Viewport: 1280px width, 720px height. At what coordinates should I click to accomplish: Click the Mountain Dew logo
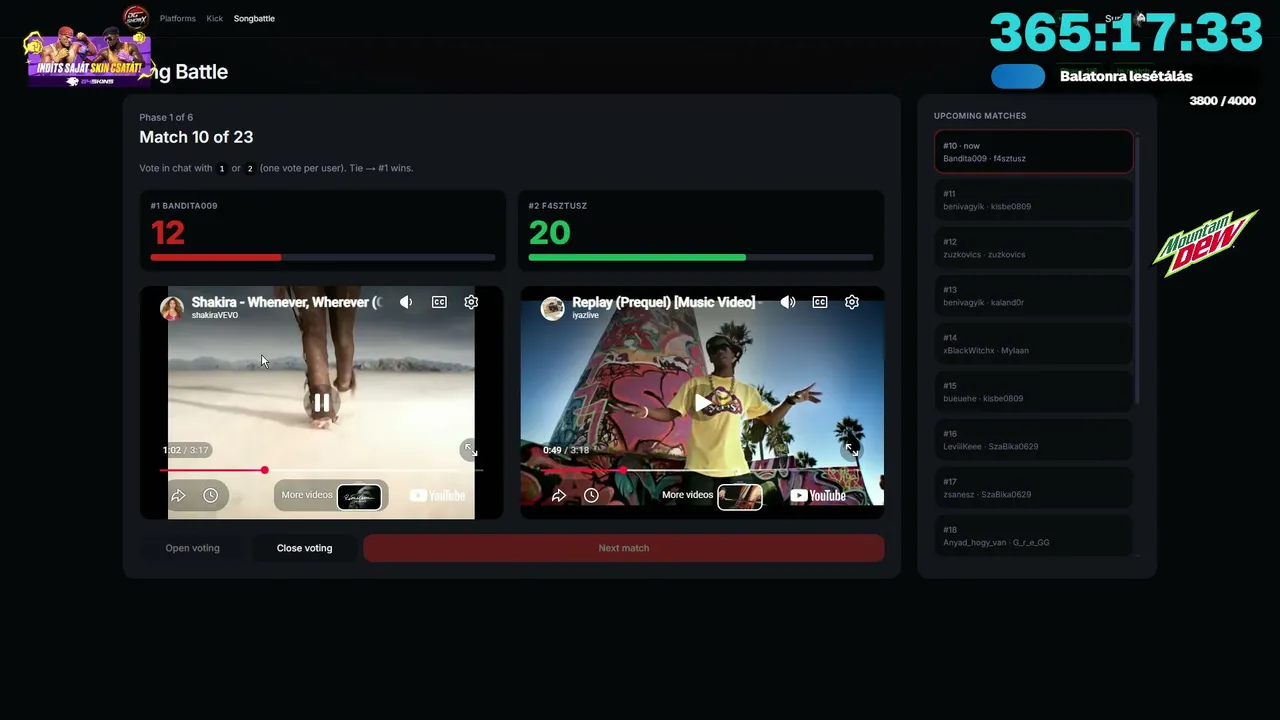coord(1204,242)
